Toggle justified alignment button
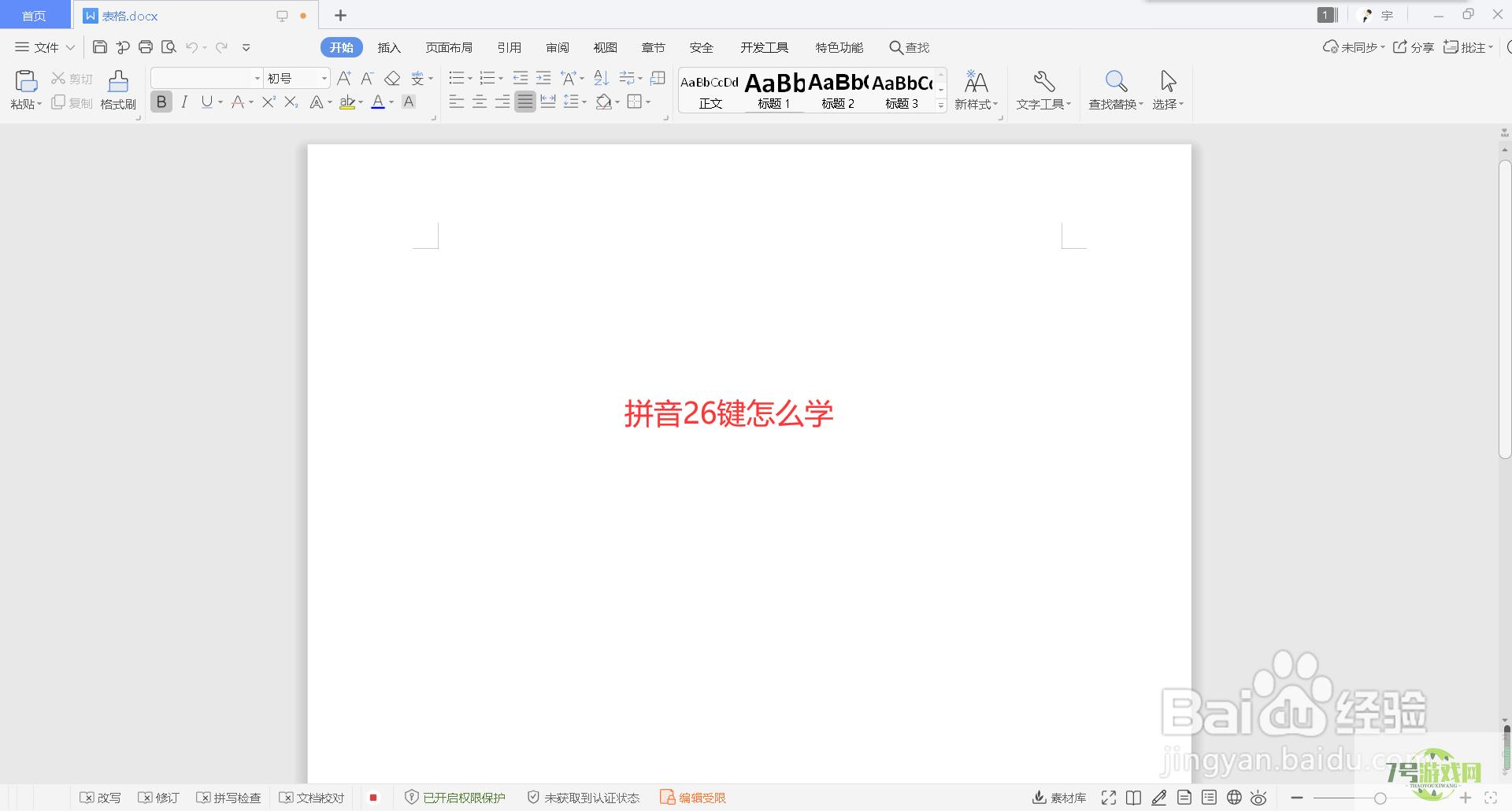 [525, 102]
